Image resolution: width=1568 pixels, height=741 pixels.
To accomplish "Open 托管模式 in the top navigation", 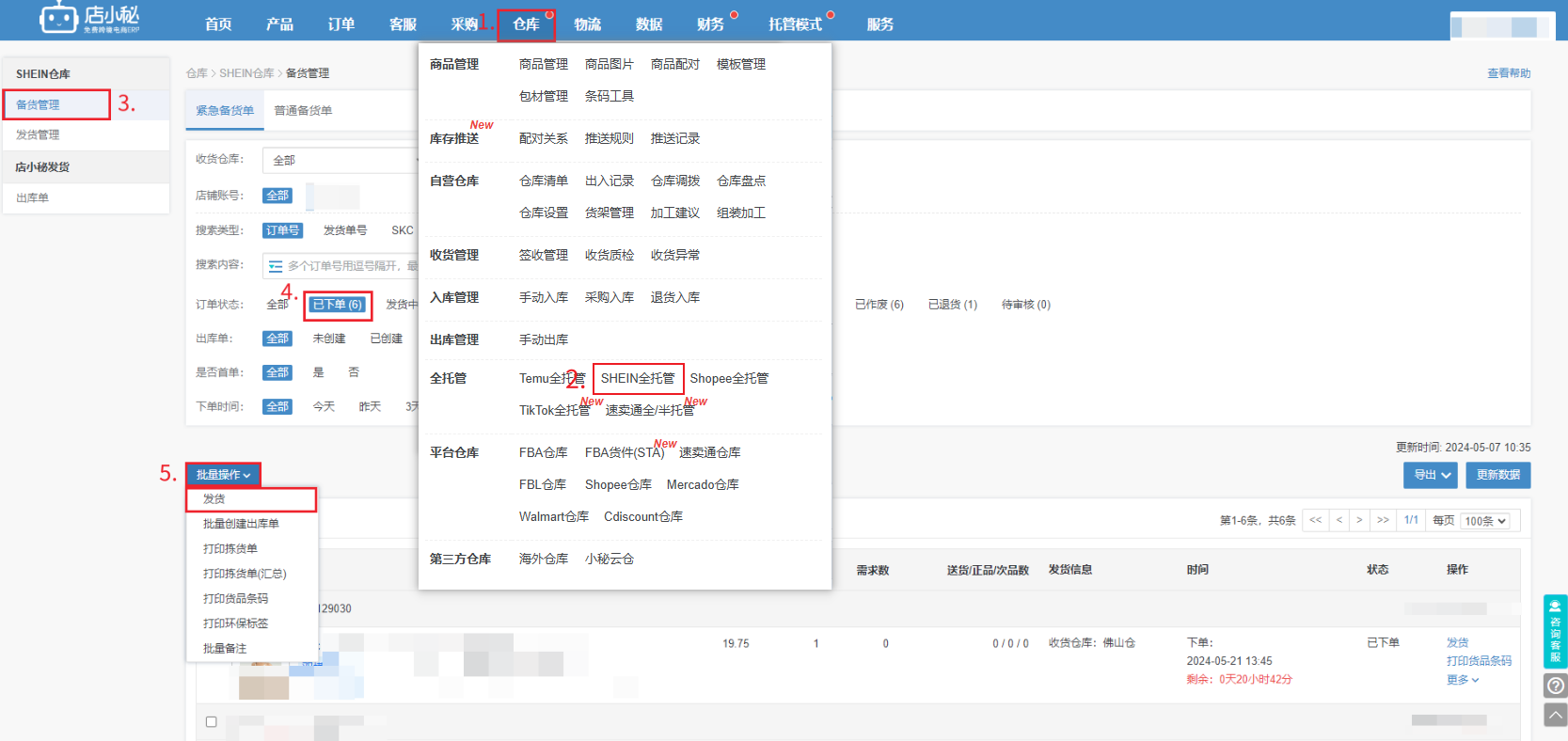I will [x=795, y=24].
